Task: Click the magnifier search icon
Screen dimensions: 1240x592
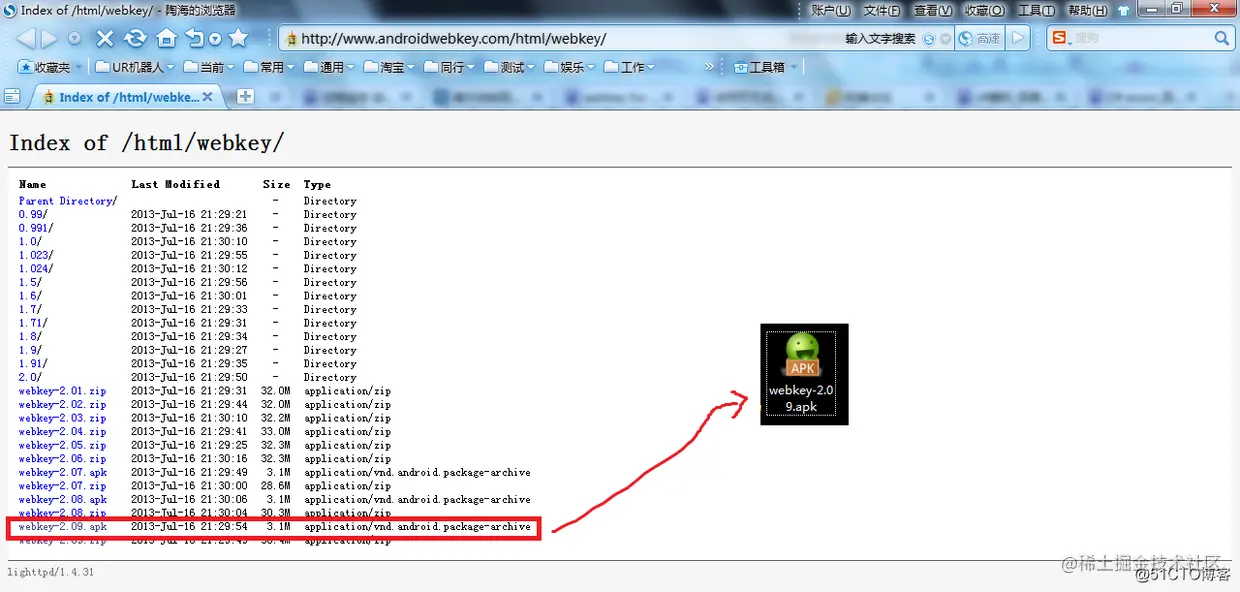Action: click(x=1222, y=38)
